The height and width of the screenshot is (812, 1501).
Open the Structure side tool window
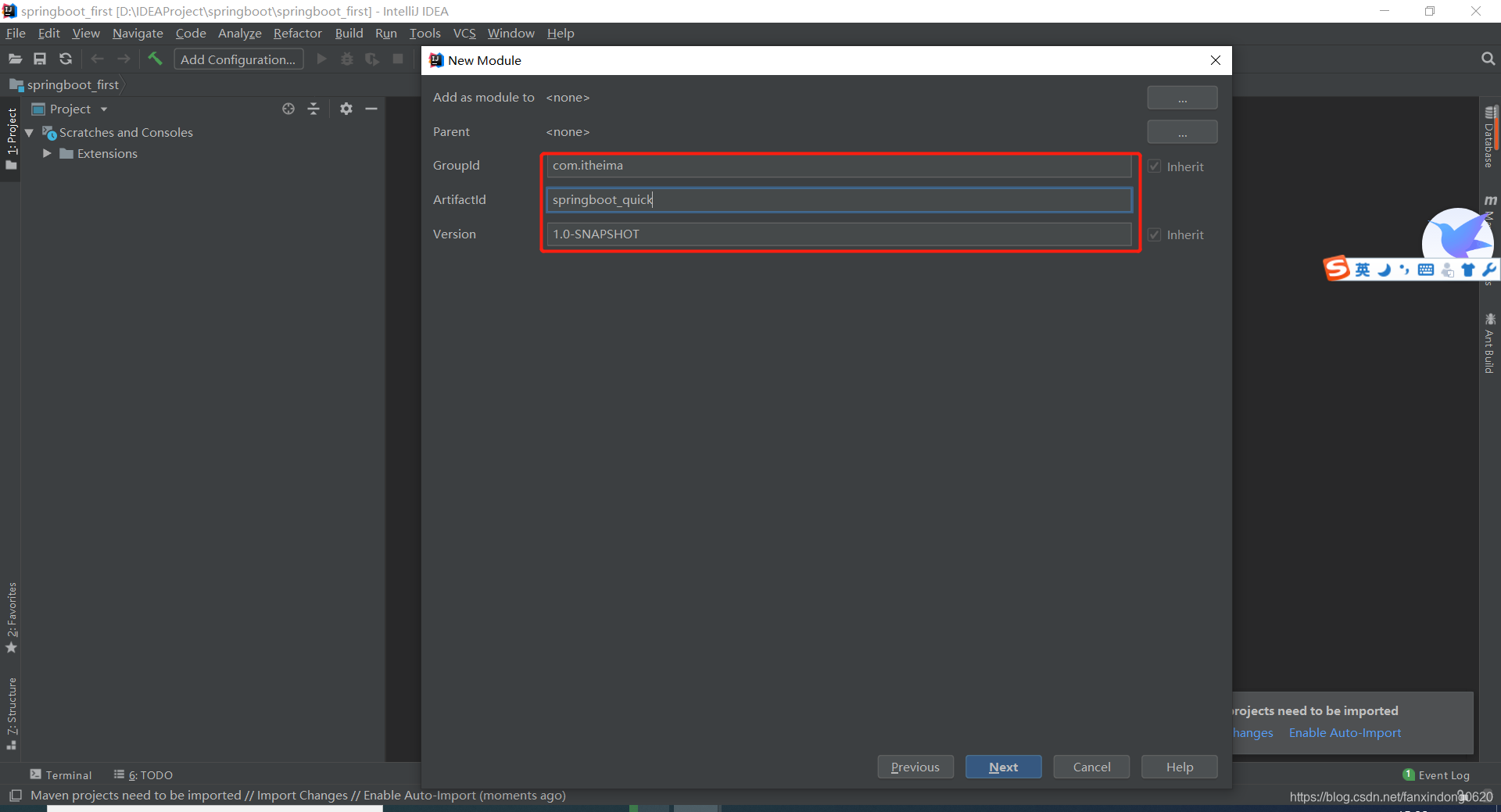[x=12, y=714]
